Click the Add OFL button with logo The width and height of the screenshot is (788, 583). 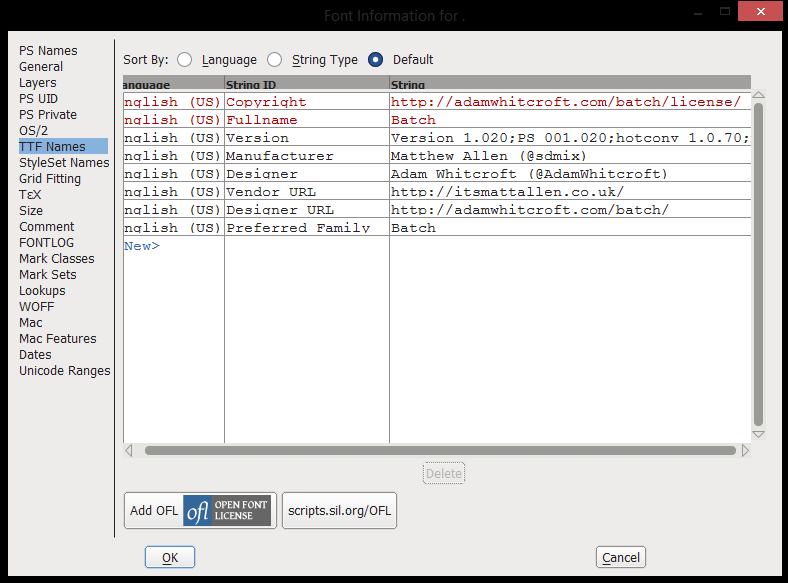[201, 511]
